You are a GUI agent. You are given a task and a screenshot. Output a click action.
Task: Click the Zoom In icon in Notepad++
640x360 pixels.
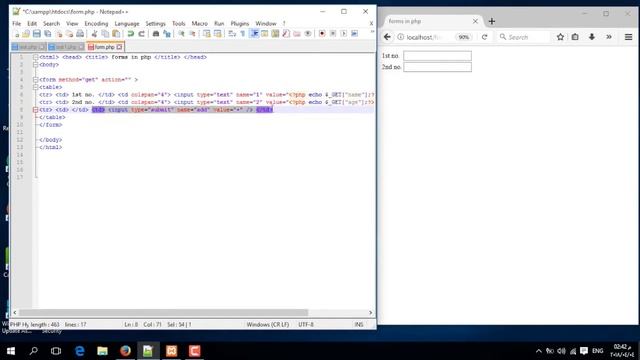[181, 34]
